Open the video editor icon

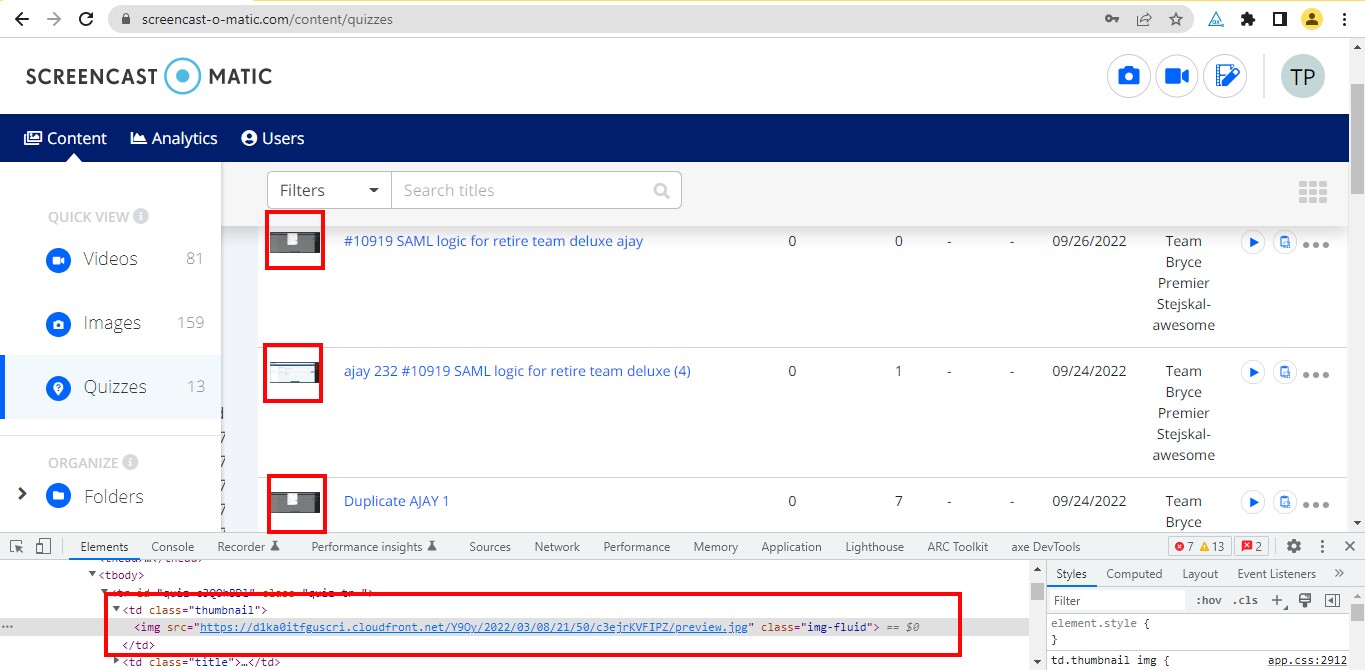1225,75
